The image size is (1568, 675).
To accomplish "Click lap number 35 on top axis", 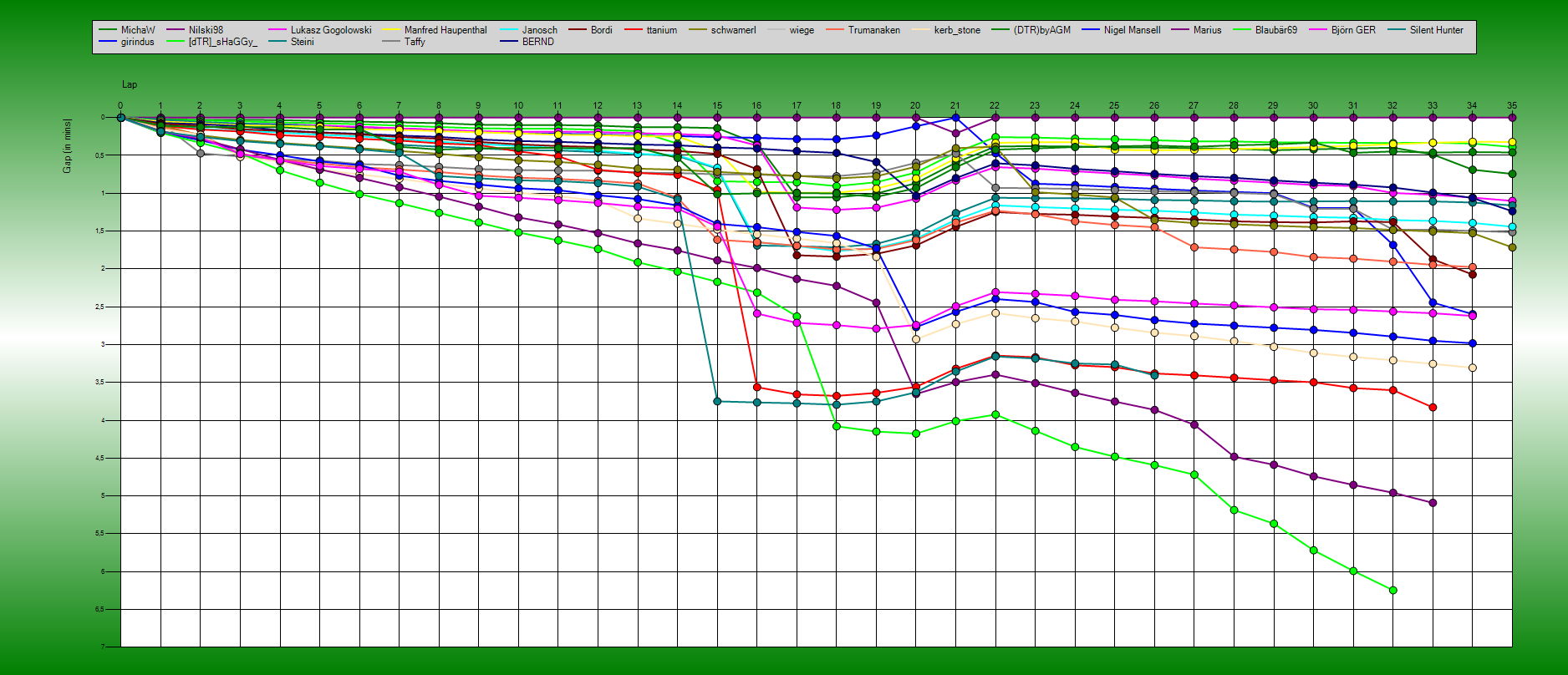I will coord(1512,106).
